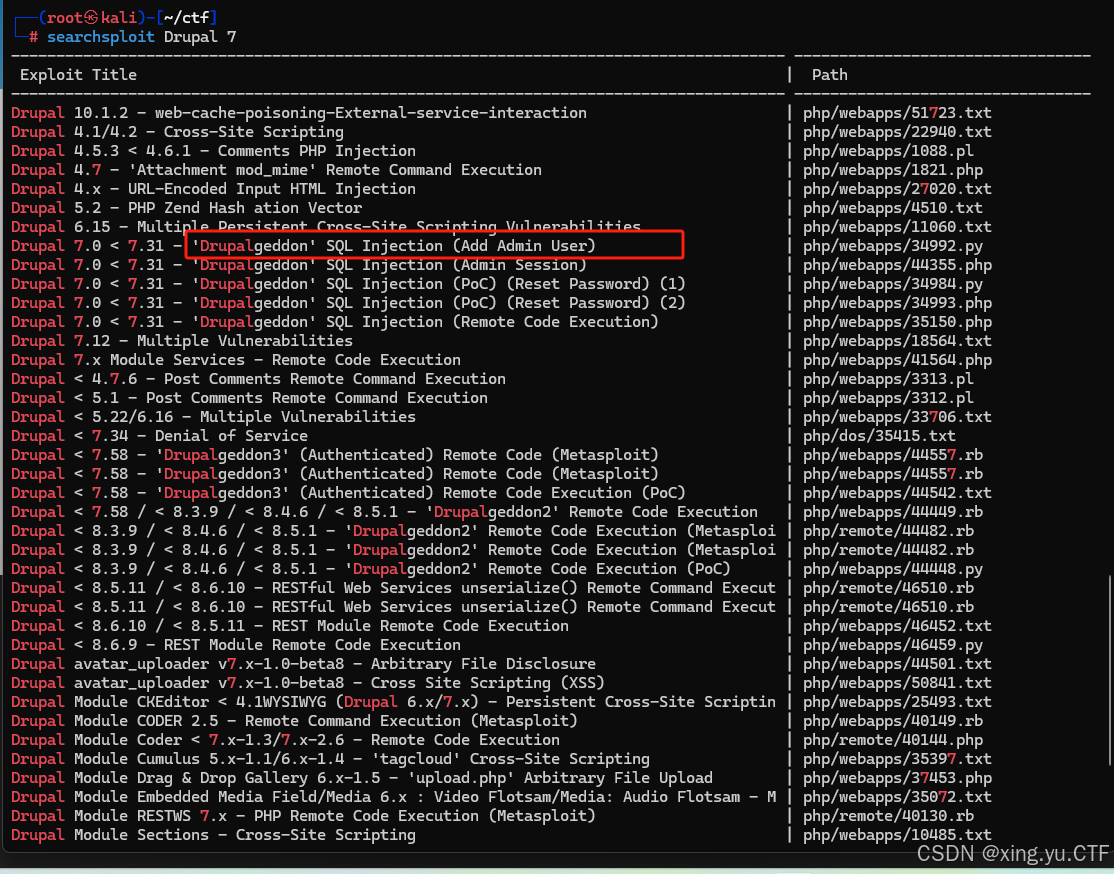The height and width of the screenshot is (874, 1114).
Task: Click avatar_uploader Cross Site Scripting (XSS) title
Action: click(308, 684)
